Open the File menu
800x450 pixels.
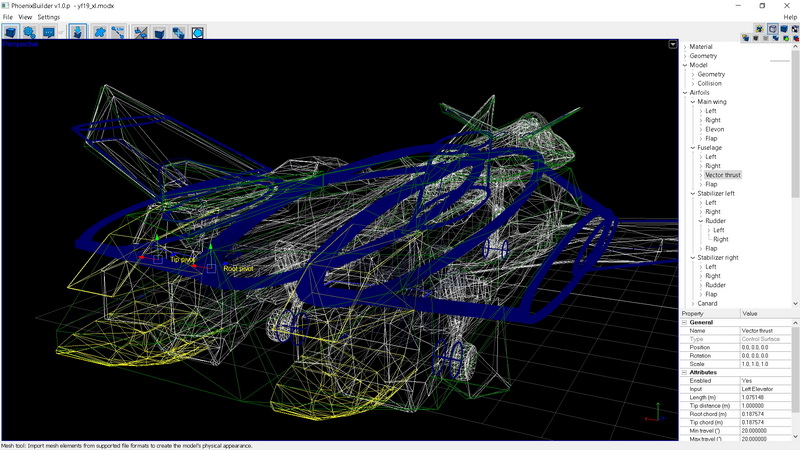tap(8, 17)
